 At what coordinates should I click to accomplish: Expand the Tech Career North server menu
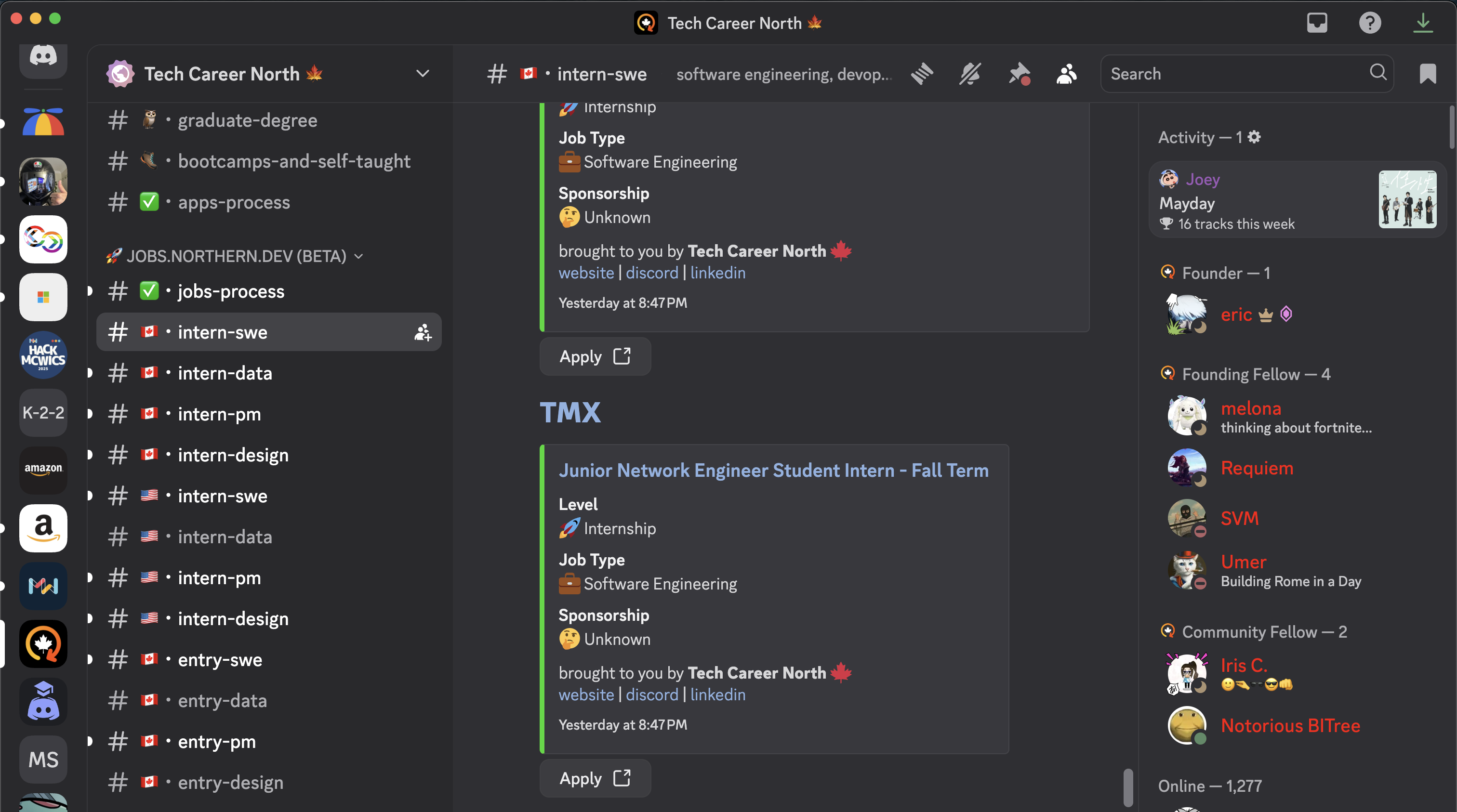423,74
